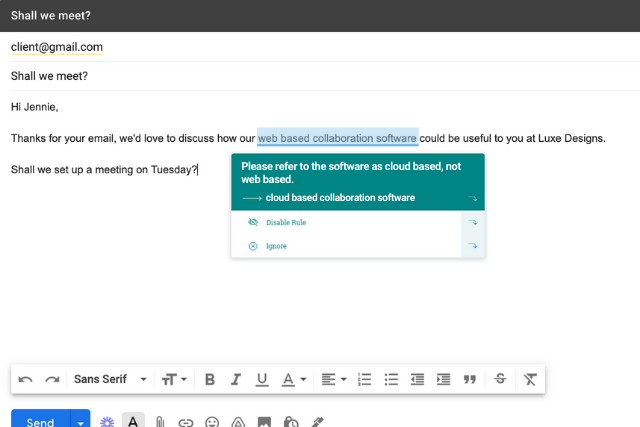Insert a file from Google Drive

point(238,422)
